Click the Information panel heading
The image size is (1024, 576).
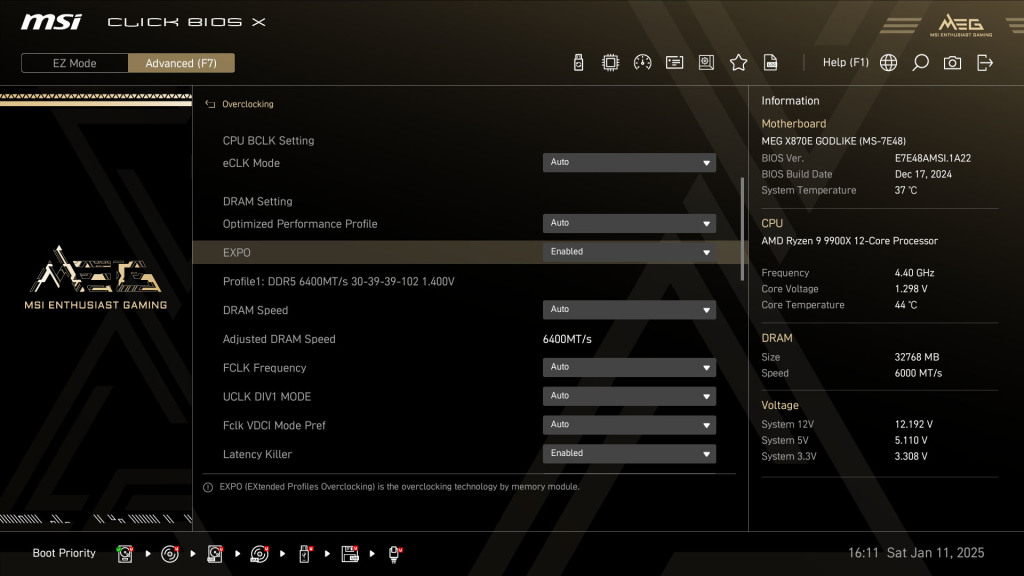790,101
